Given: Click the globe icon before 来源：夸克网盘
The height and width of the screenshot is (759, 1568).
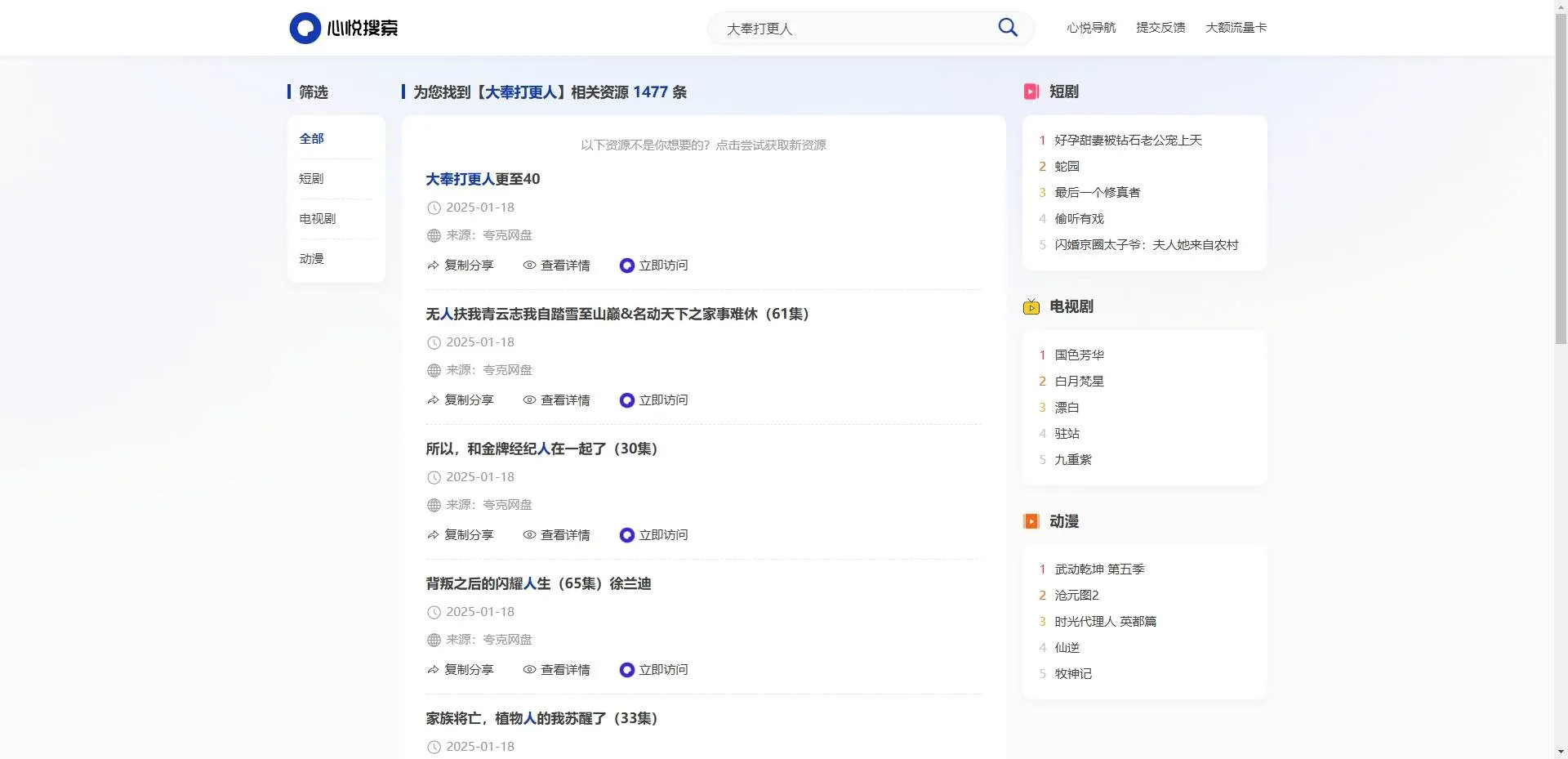Looking at the screenshot, I should pos(433,235).
